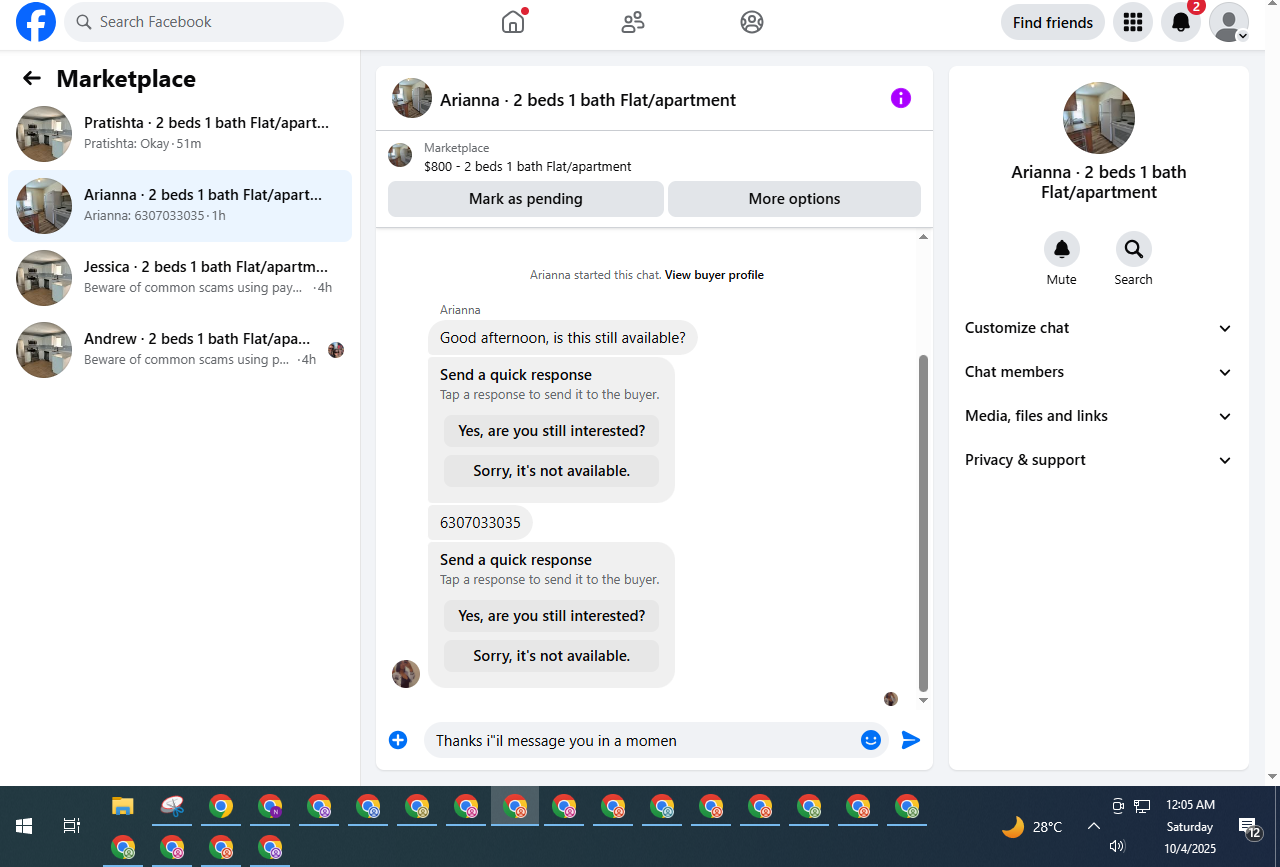Open the Facebook menu grid icon

coord(1133,22)
